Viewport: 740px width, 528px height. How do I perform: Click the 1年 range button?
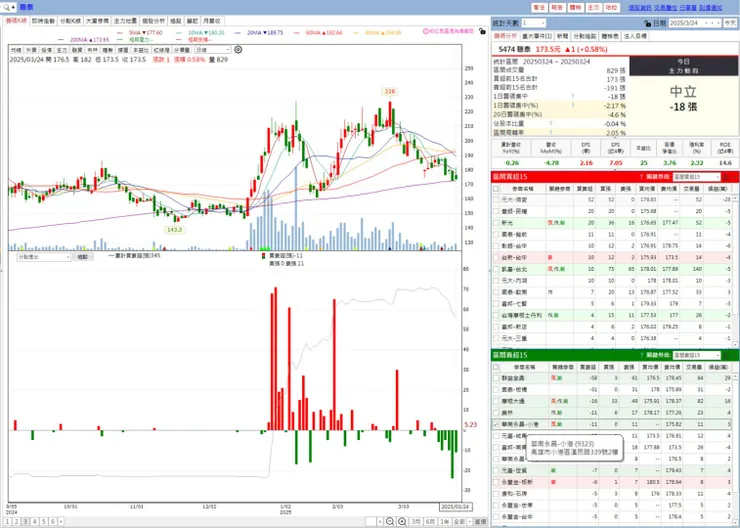coord(445,521)
